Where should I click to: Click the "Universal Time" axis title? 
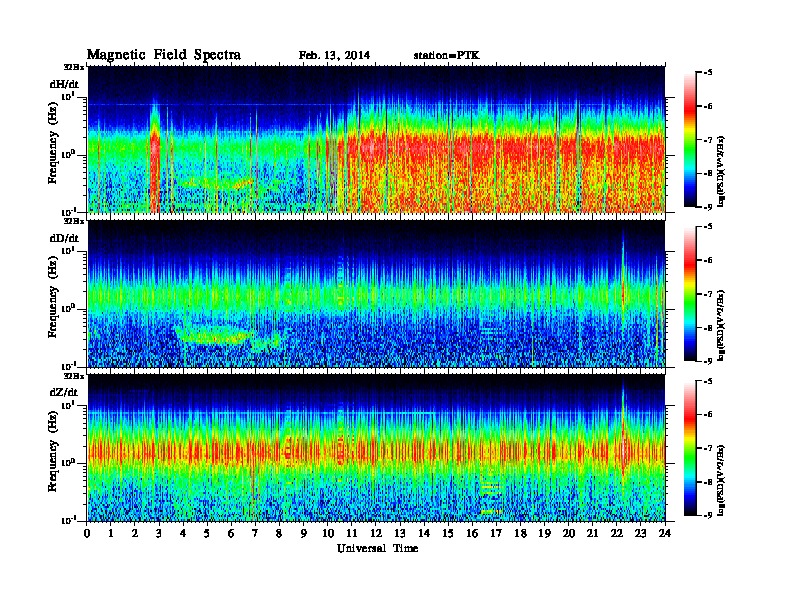click(x=377, y=548)
